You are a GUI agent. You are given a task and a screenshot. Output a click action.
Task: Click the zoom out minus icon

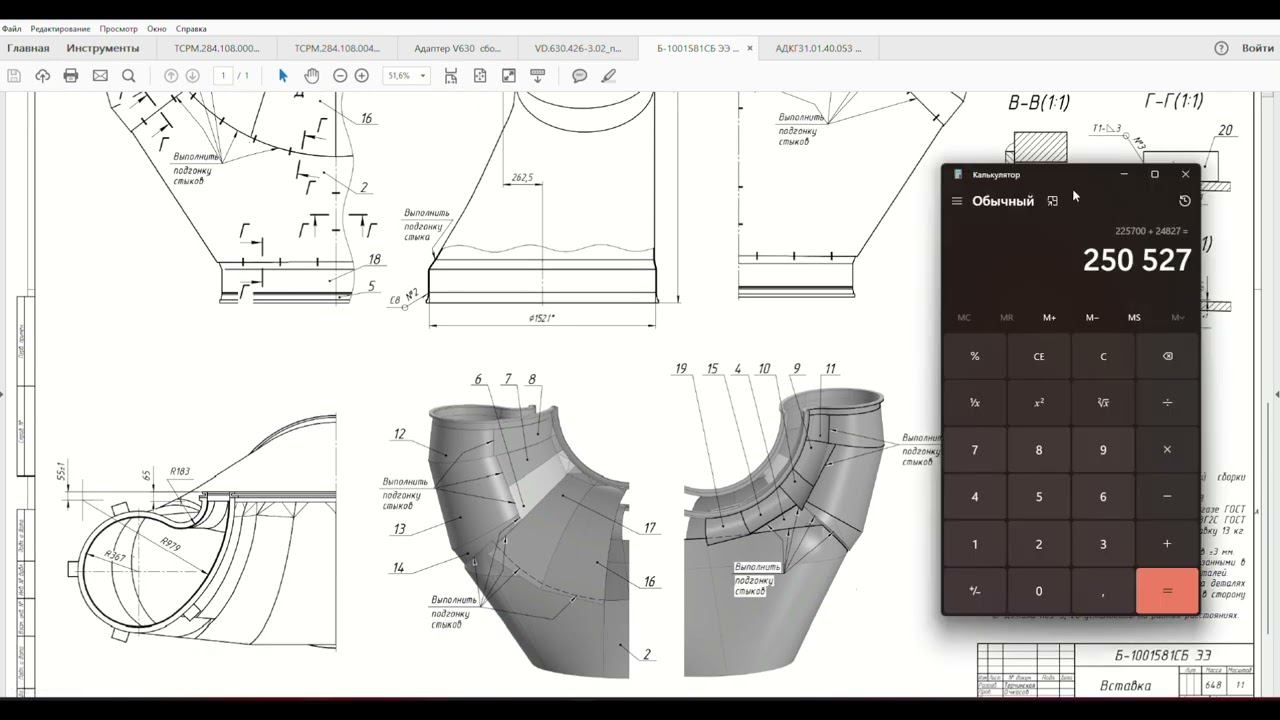click(340, 76)
